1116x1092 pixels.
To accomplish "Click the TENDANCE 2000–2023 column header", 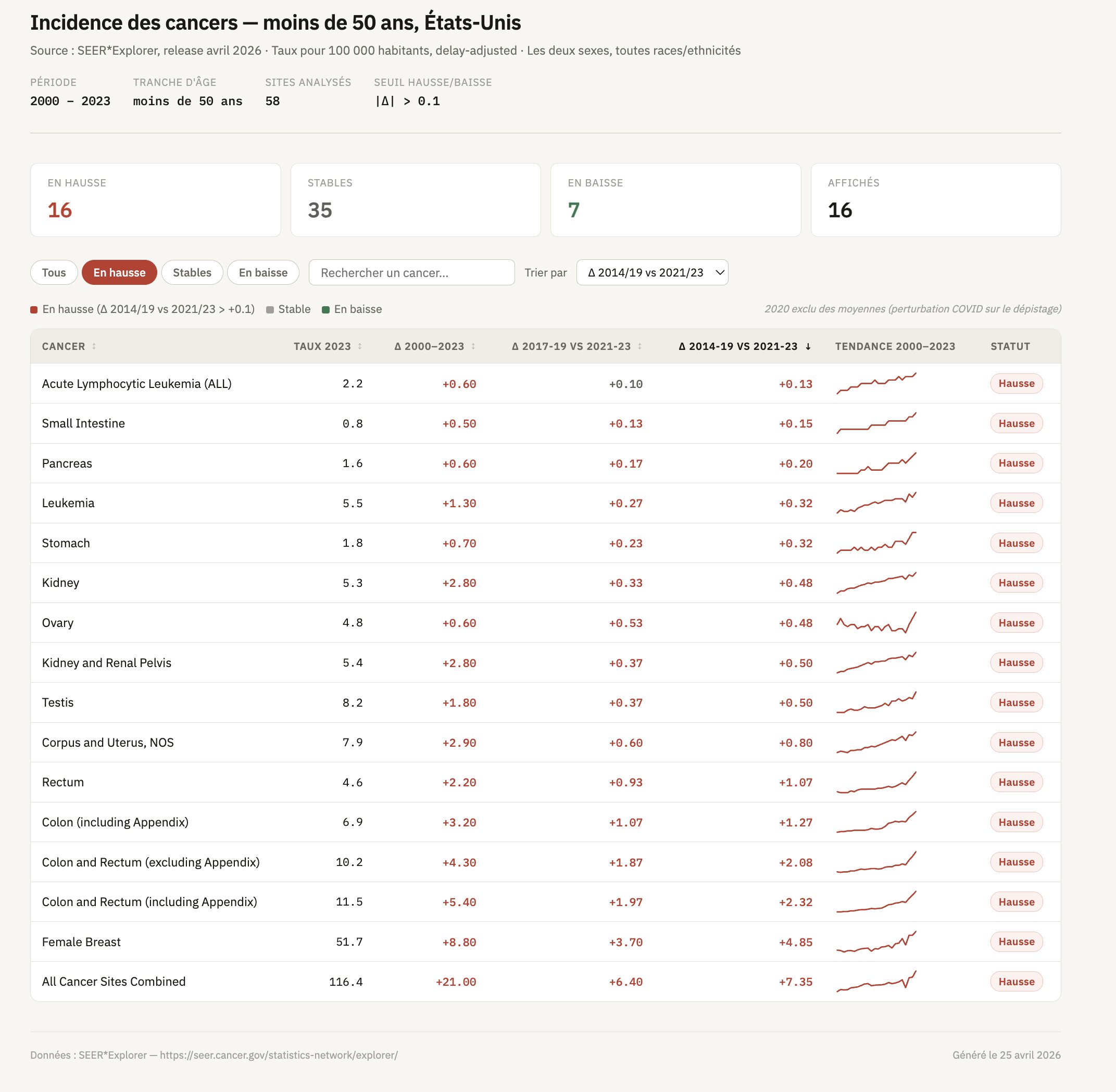I will pyautogui.click(x=895, y=346).
